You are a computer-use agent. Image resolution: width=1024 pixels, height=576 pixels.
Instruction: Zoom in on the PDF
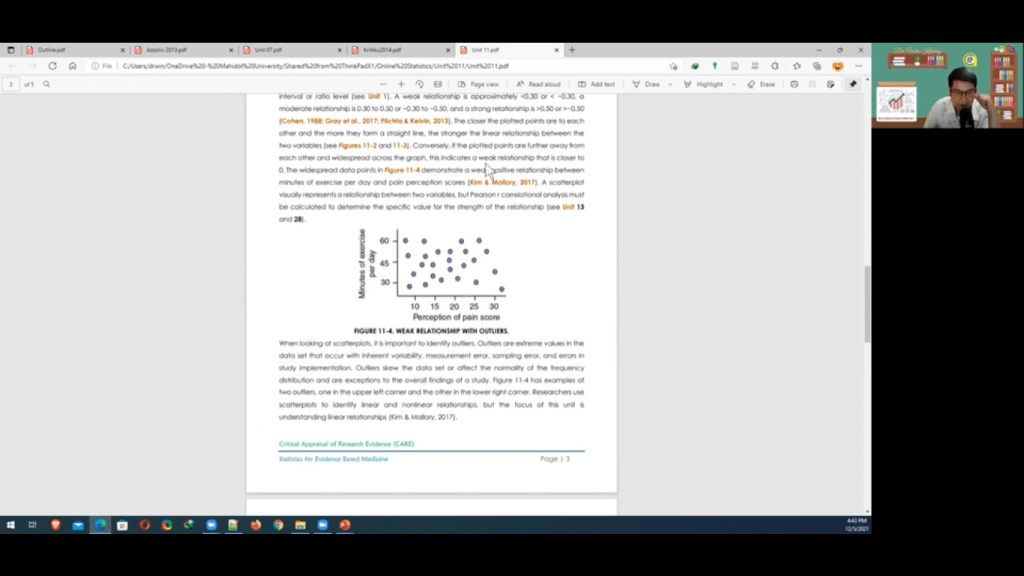point(401,84)
